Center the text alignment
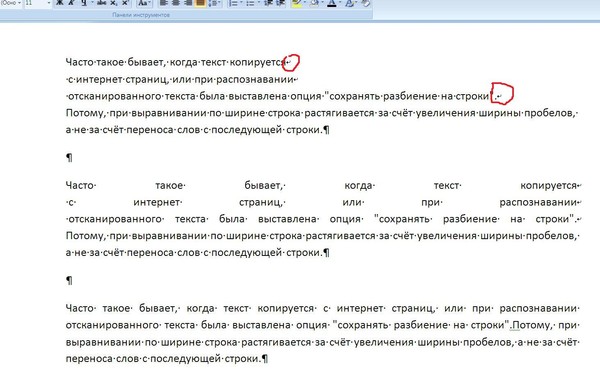Image resolution: width=600 pixels, height=373 pixels. [176, 3]
